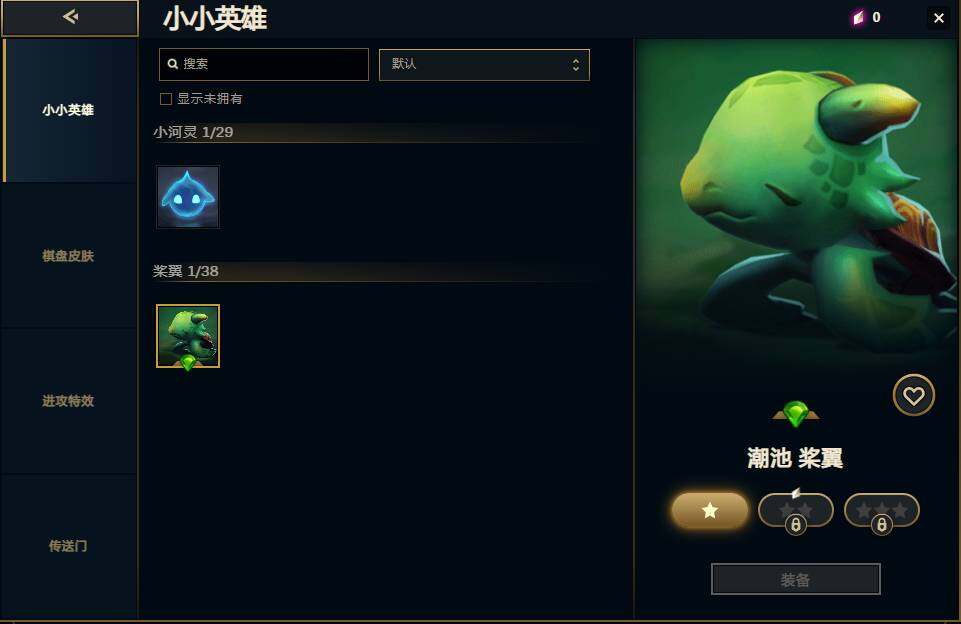Open the 小小英雄 sidebar tab
This screenshot has height=624, width=961.
pyautogui.click(x=69, y=110)
